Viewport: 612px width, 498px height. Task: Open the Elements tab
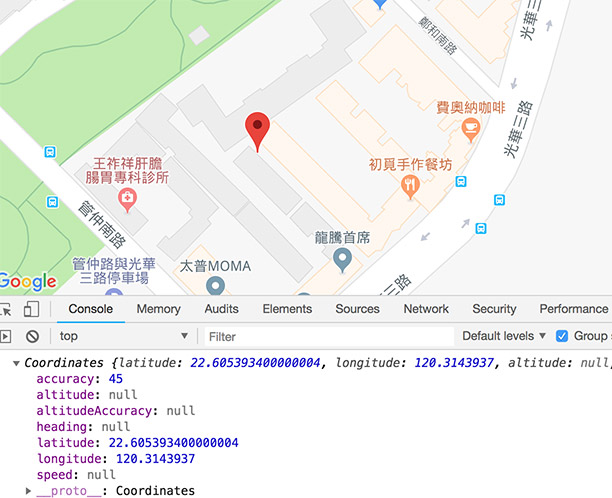coord(287,309)
